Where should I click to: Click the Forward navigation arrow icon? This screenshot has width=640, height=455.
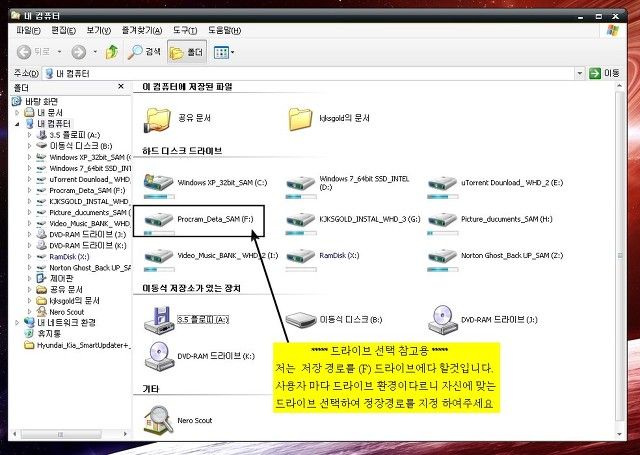(x=78, y=52)
